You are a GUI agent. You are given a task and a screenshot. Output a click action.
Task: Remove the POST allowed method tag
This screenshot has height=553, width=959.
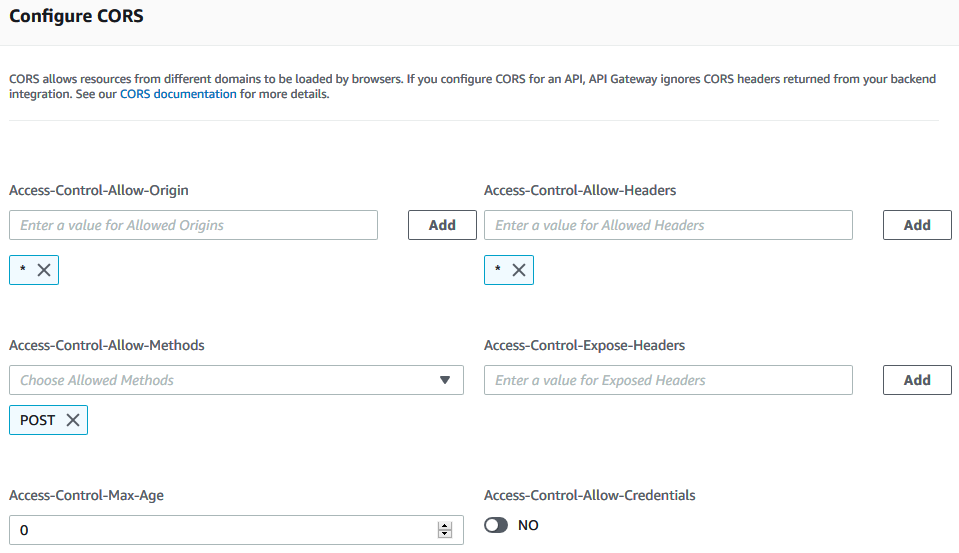coord(73,420)
